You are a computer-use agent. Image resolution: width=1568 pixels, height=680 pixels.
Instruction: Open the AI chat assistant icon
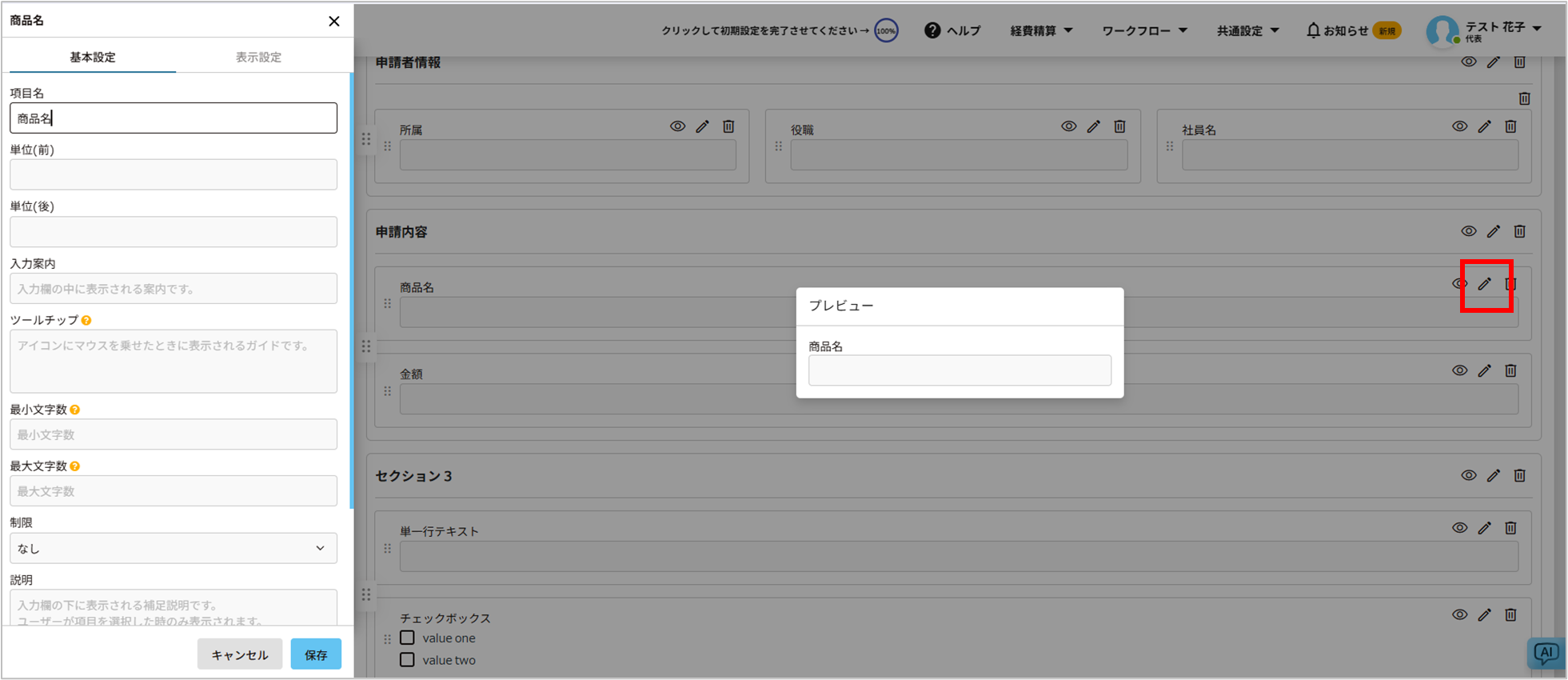click(1545, 653)
